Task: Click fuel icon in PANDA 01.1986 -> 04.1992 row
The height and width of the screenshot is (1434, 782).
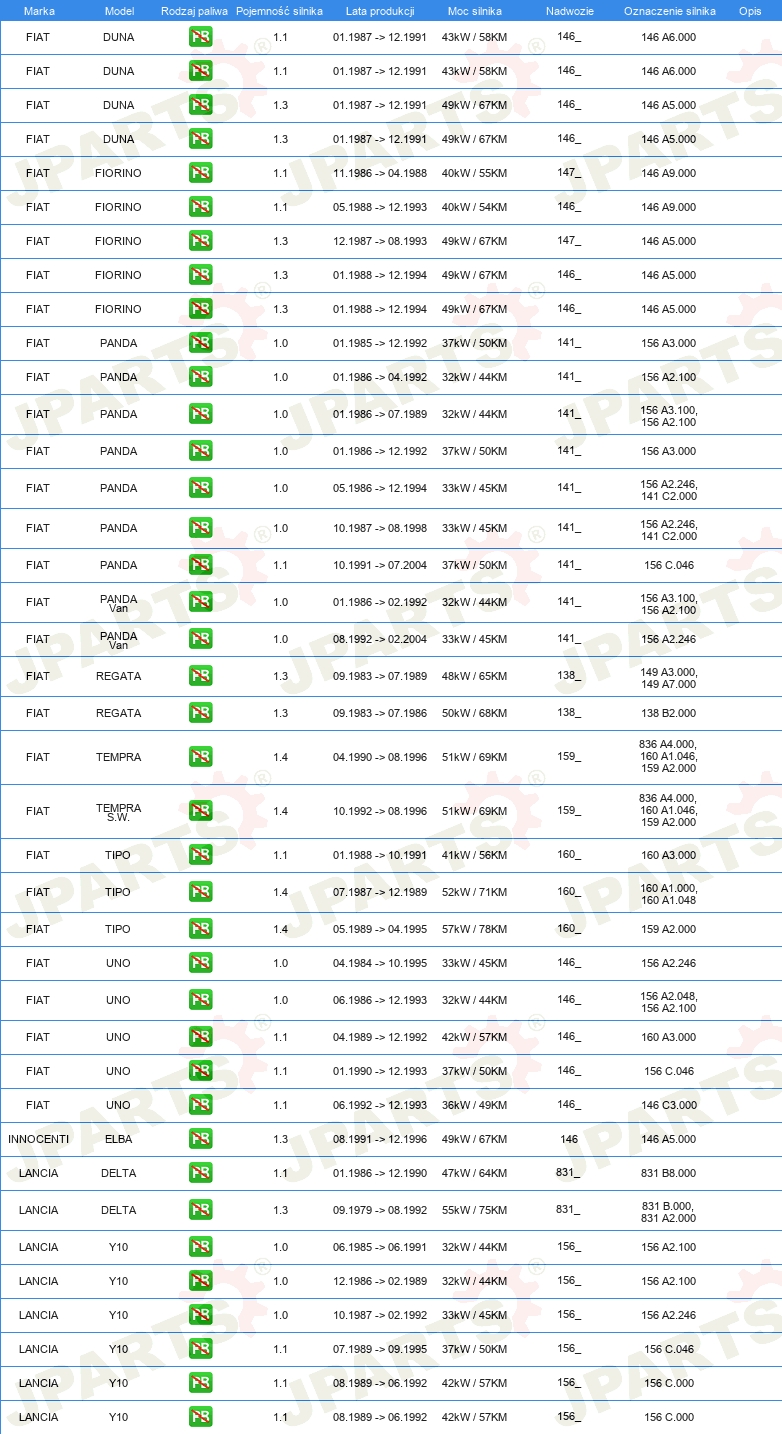Action: pyautogui.click(x=200, y=377)
